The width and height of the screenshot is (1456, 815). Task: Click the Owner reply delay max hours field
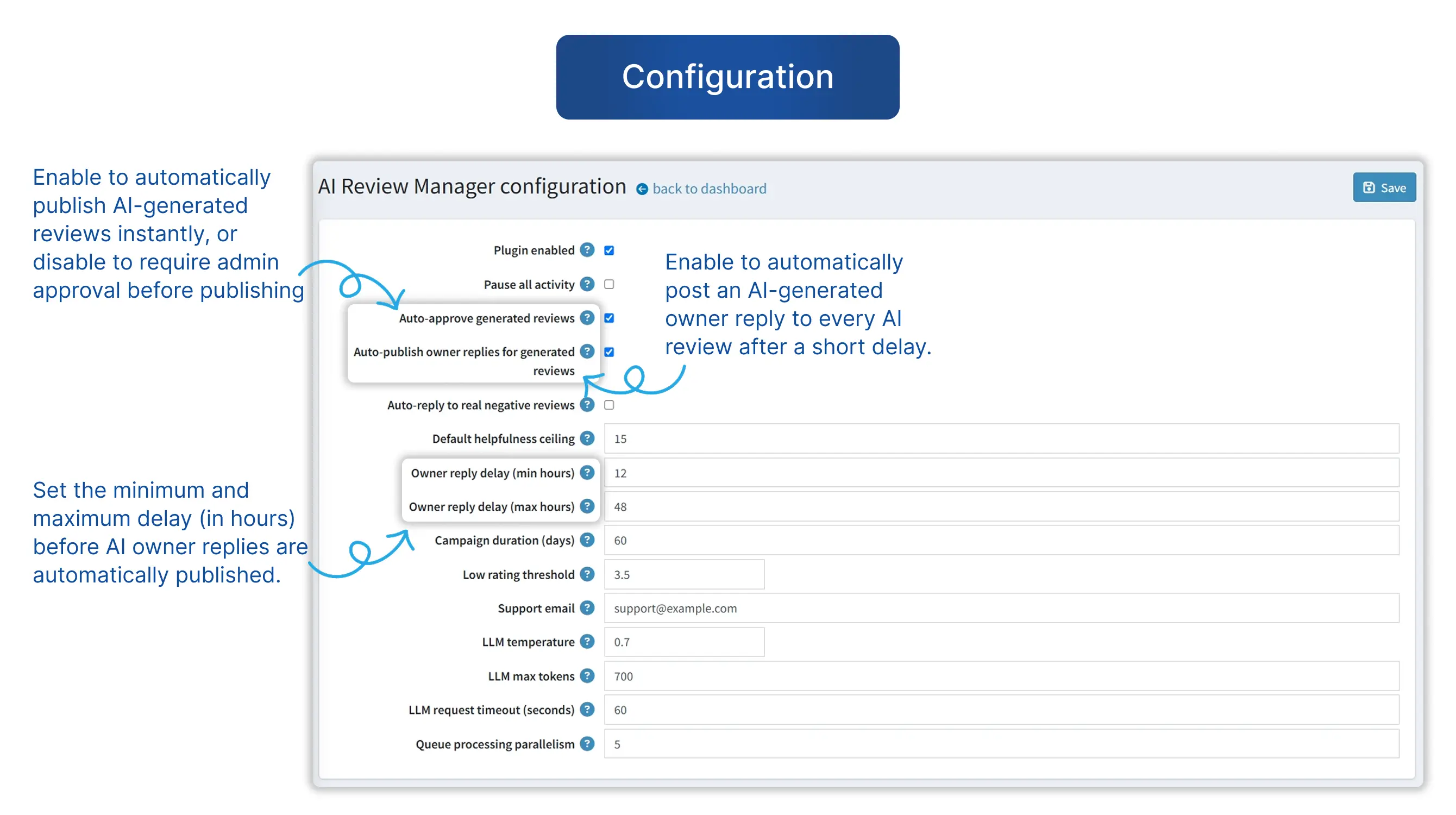click(x=1002, y=506)
